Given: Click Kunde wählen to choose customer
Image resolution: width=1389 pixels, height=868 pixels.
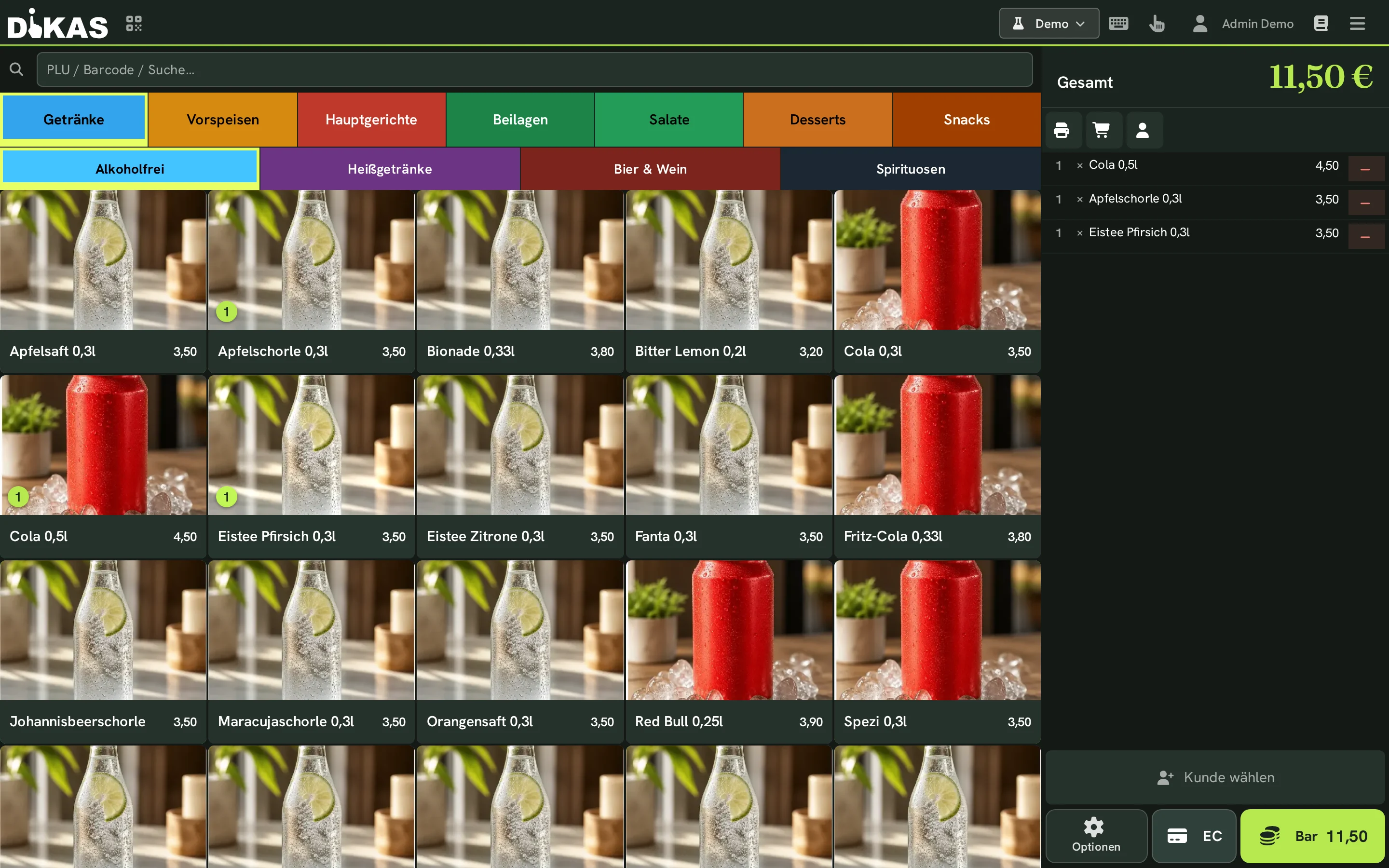Looking at the screenshot, I should click(x=1216, y=777).
